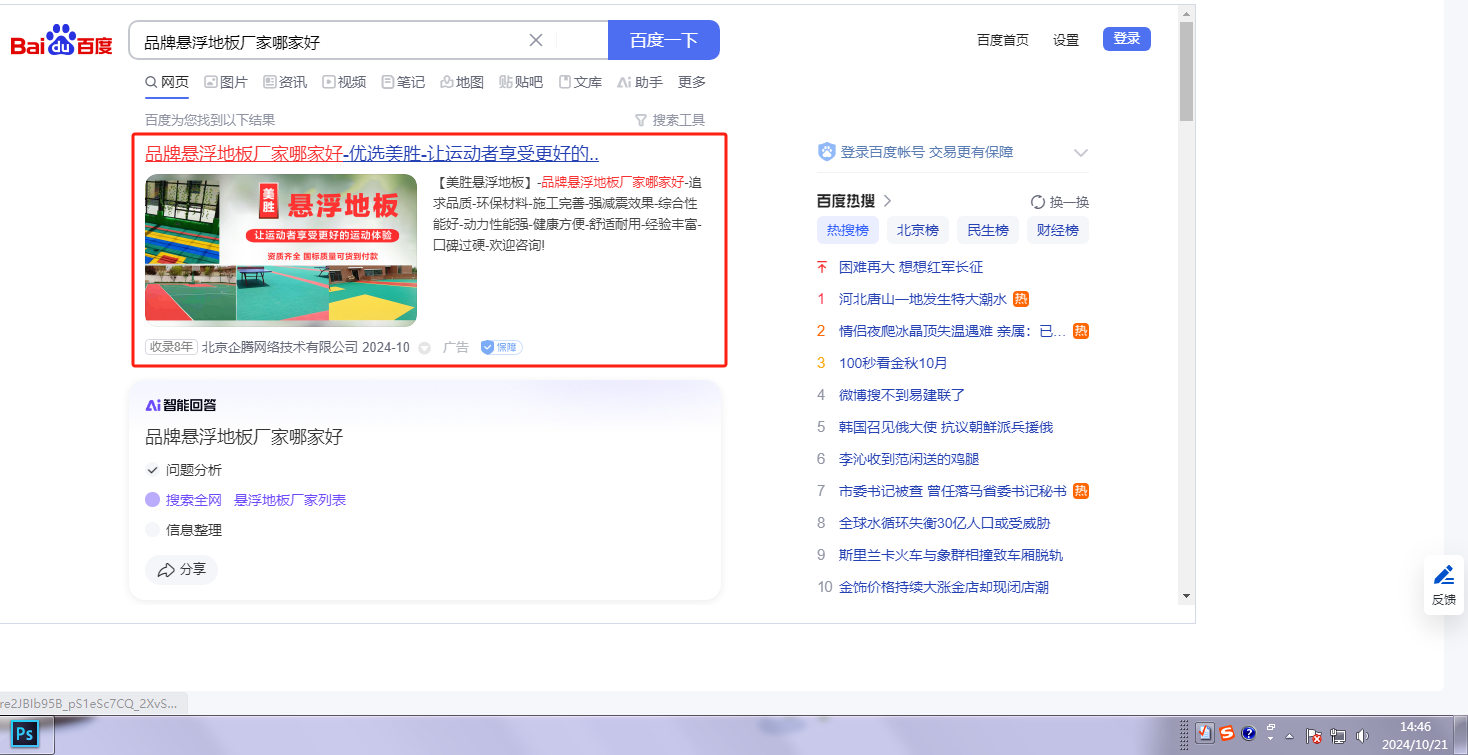Click the Ai 智能回答 header logo
The image size is (1468, 755).
181,405
